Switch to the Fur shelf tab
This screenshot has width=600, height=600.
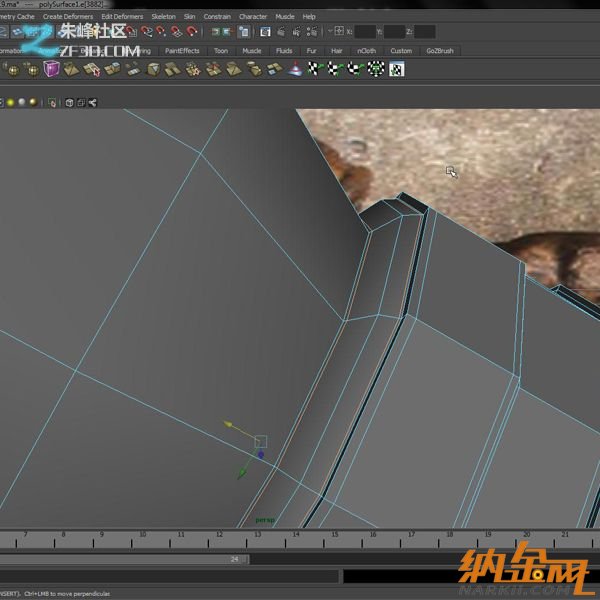311,51
